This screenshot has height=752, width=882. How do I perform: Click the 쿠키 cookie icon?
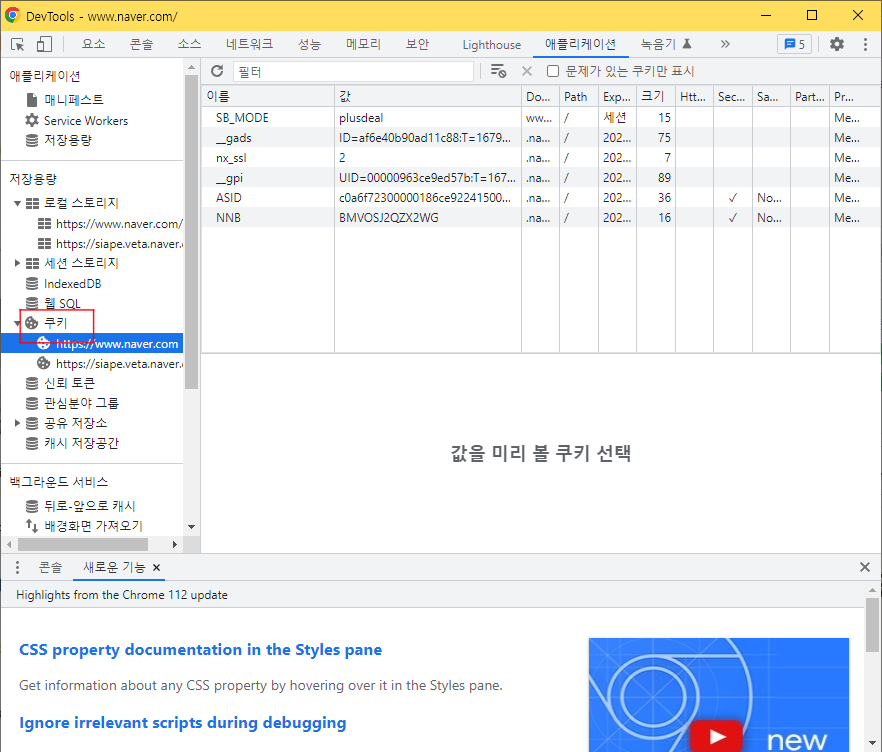(32, 323)
